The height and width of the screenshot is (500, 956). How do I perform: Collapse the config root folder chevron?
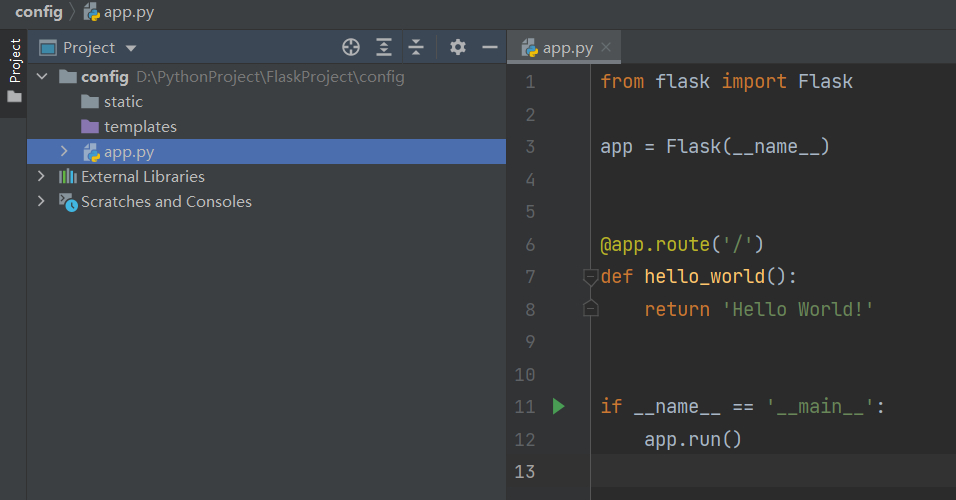coord(42,76)
